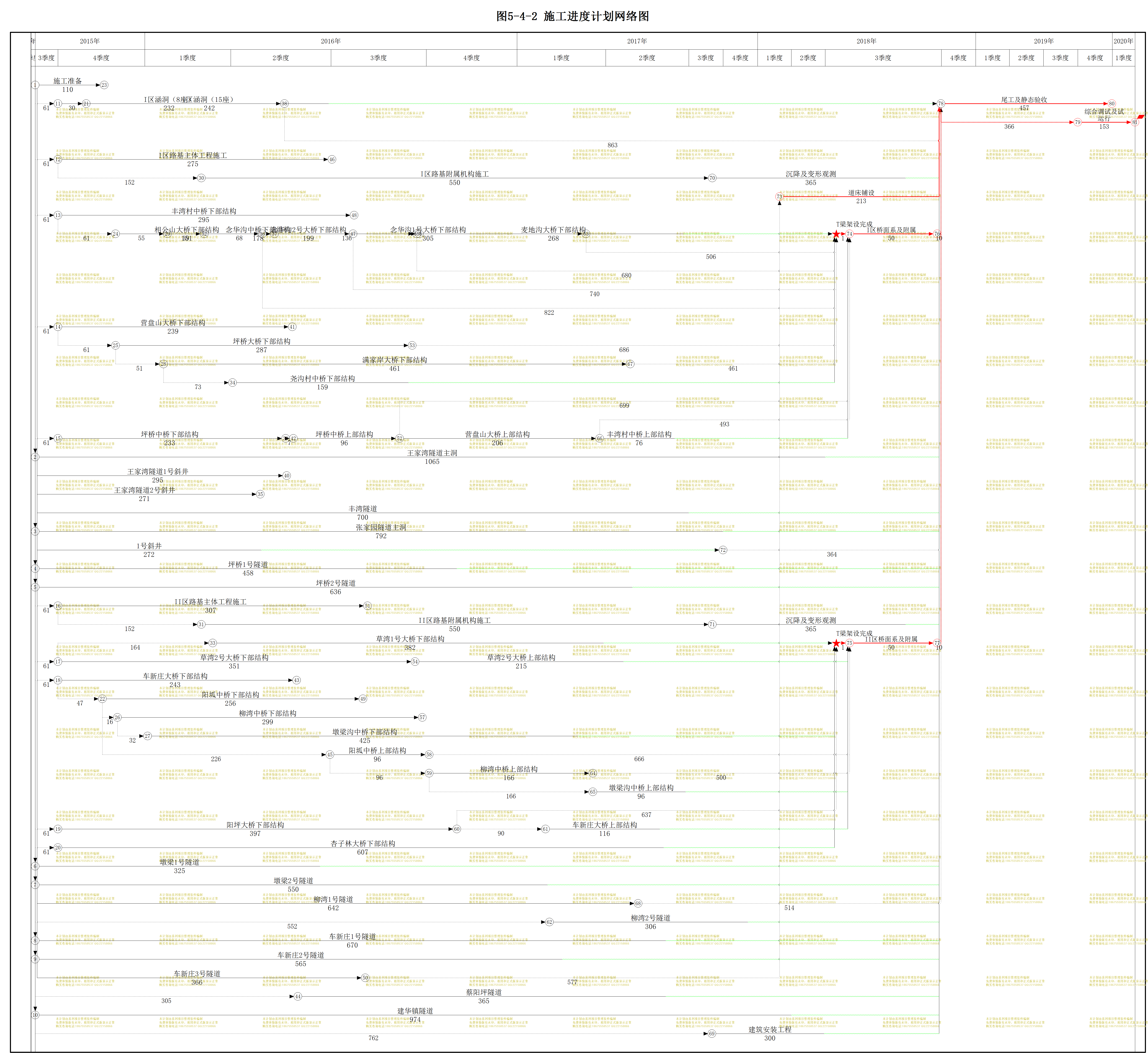This screenshot has width=1148, height=1053.
Task: Click node 50 ending 车新庄3号隧道
Action: point(365,978)
